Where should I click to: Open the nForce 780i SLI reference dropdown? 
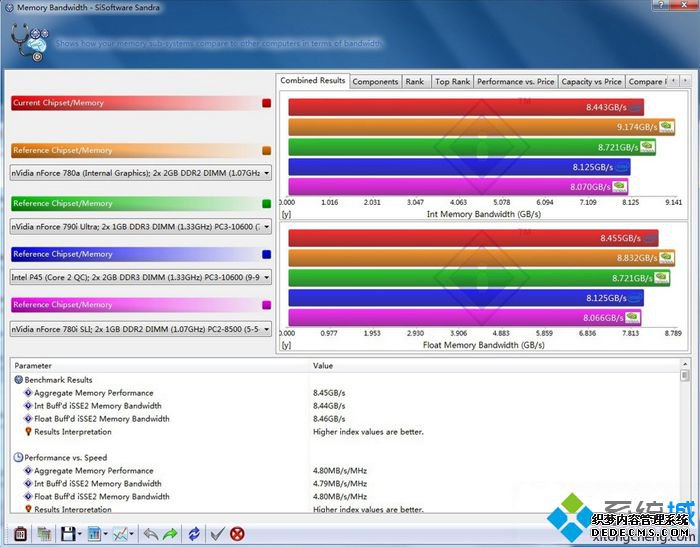pyautogui.click(x=141, y=329)
